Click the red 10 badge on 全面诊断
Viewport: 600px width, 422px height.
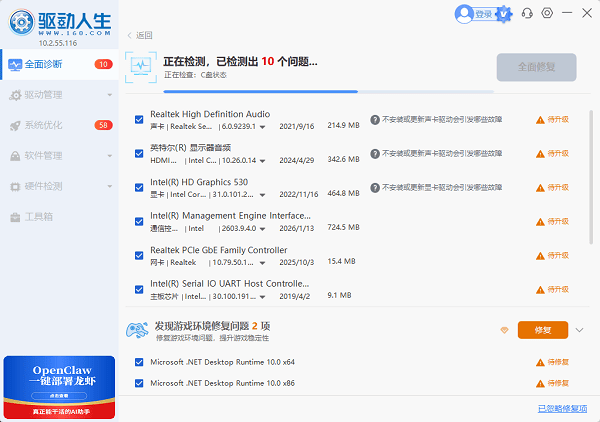103,64
